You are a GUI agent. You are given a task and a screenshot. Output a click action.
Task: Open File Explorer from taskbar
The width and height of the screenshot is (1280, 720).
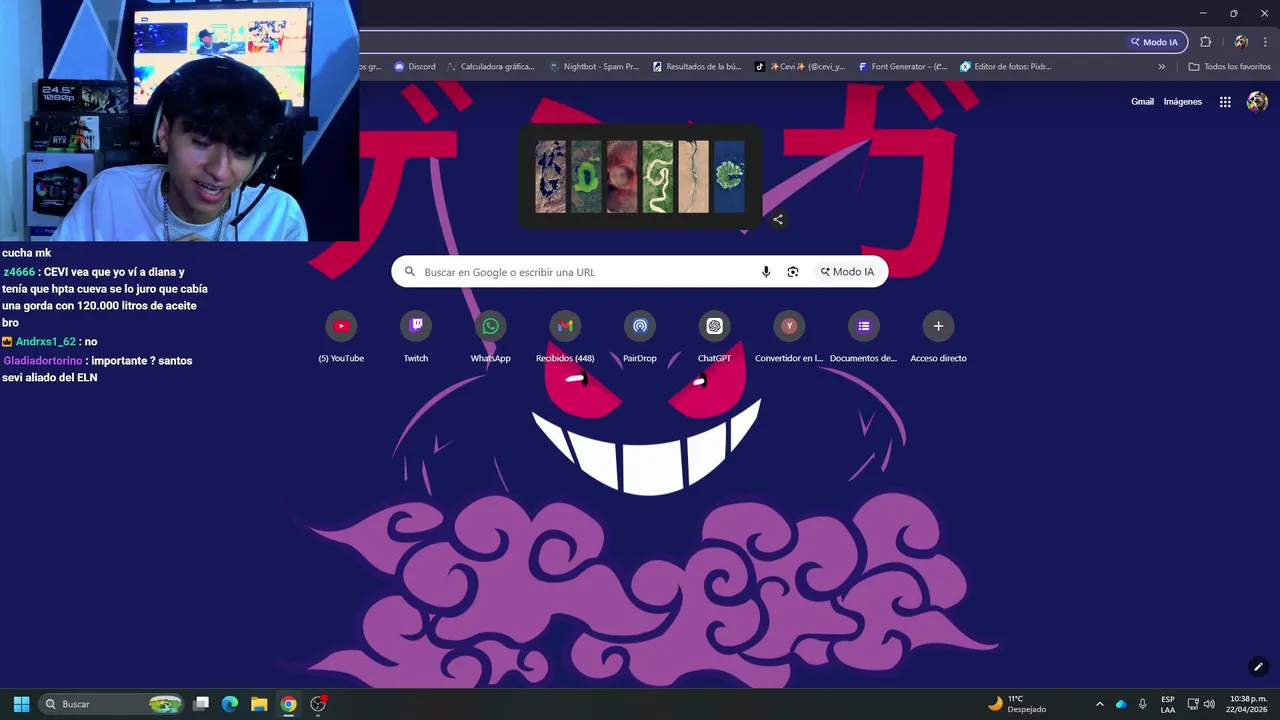259,704
